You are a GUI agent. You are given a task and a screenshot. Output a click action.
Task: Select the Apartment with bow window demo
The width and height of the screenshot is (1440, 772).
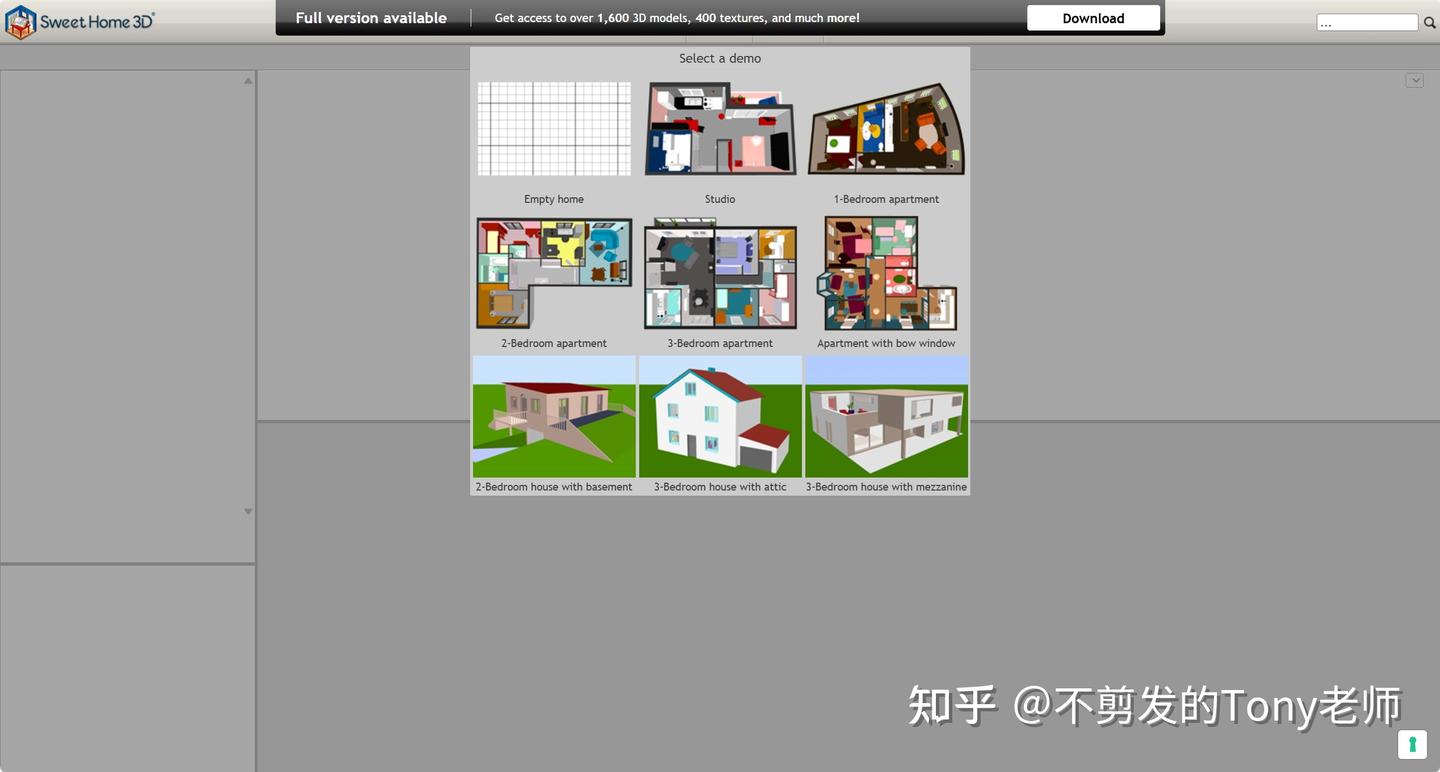[x=886, y=272]
